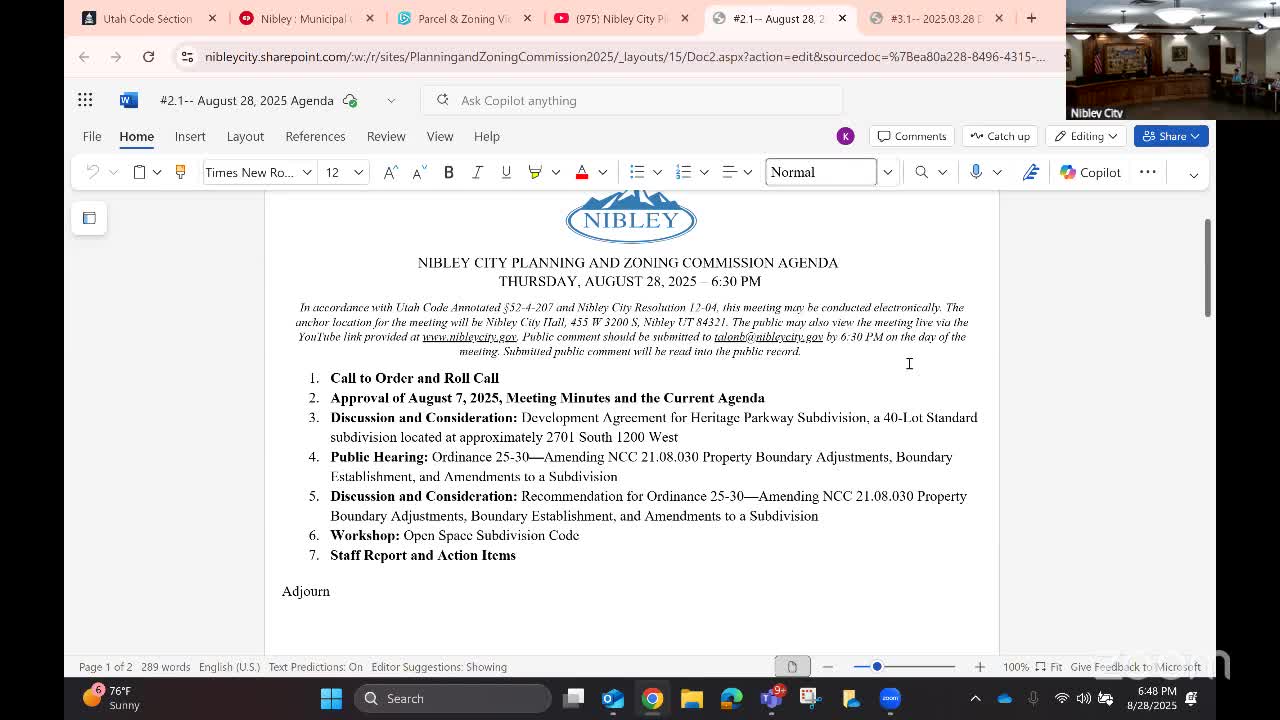
Task: Toggle italic formatting in the ribbon
Action: click(x=477, y=172)
